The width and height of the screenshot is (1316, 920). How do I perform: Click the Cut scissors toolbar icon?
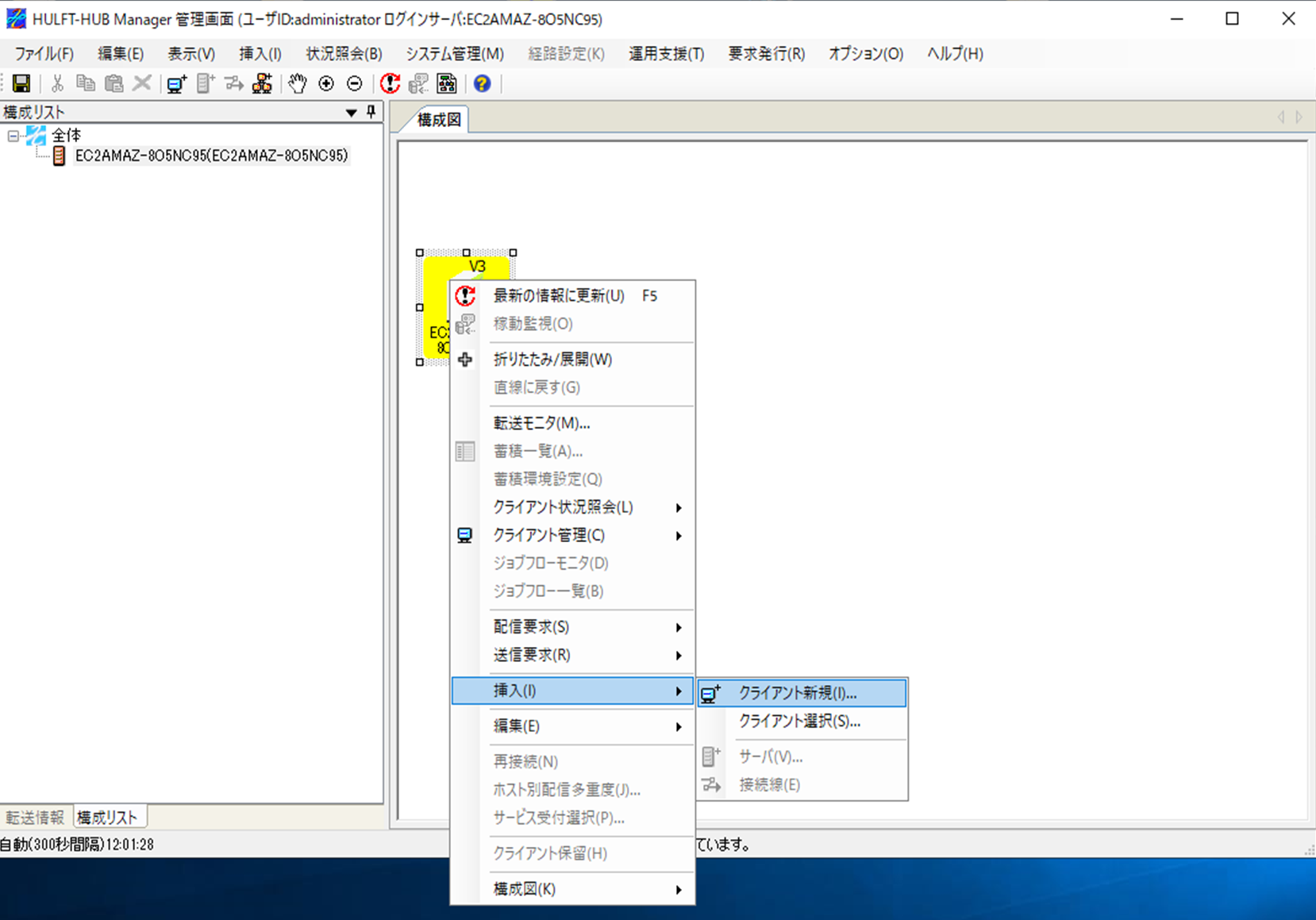point(57,83)
